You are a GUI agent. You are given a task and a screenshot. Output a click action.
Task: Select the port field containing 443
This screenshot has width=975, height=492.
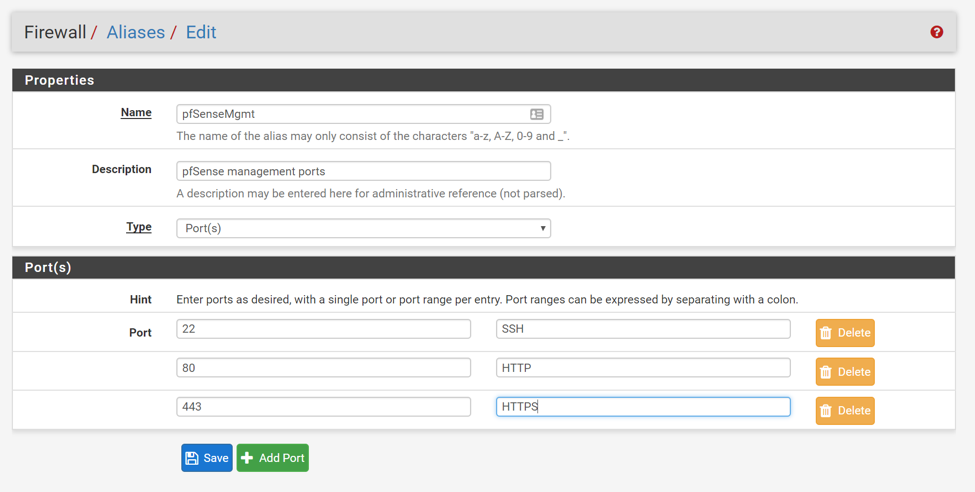pyautogui.click(x=323, y=407)
